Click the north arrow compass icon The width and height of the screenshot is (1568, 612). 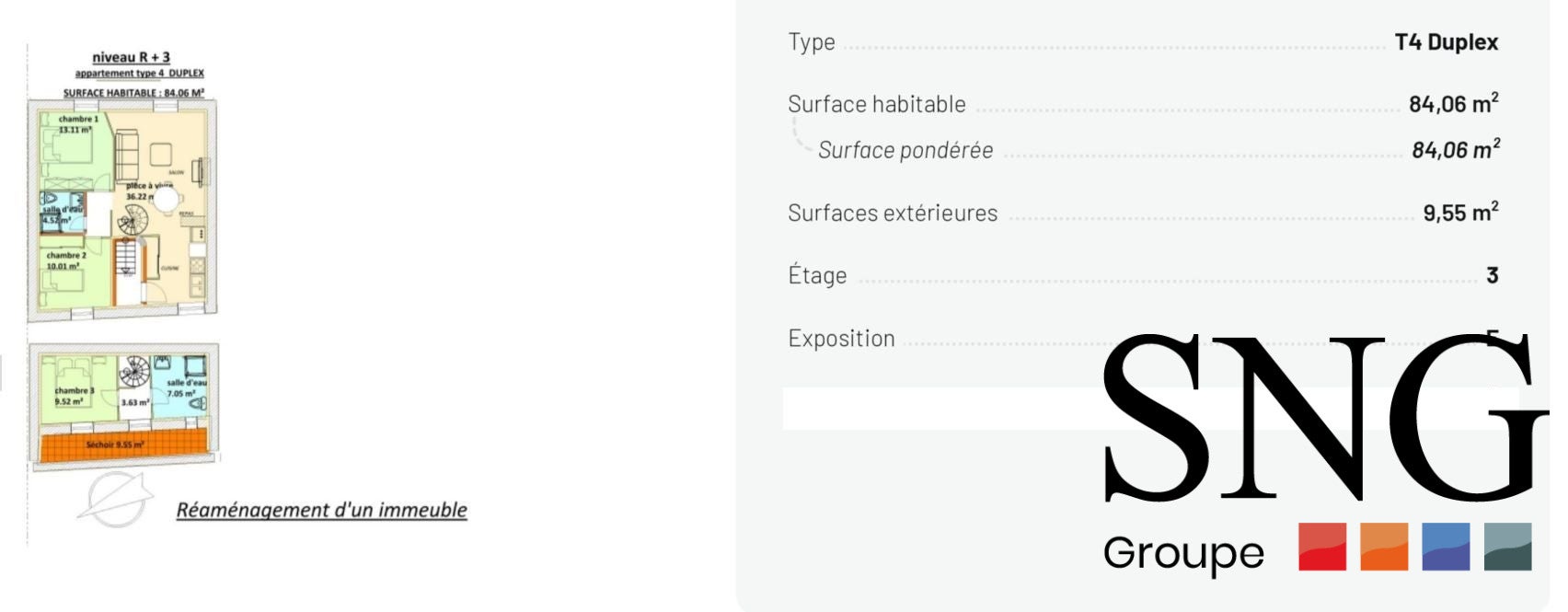(116, 499)
